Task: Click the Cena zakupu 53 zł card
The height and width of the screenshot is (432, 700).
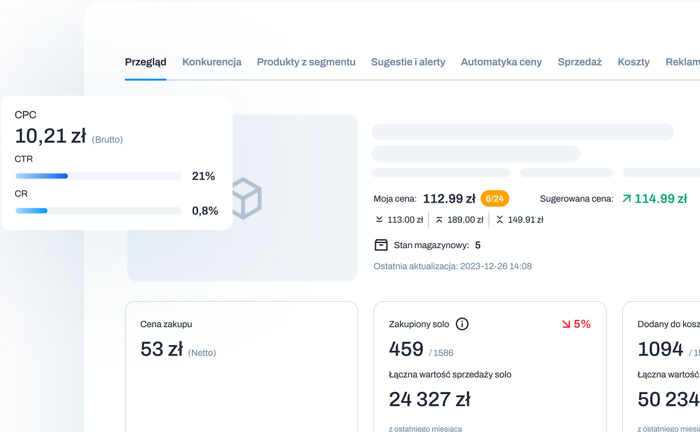Action: pyautogui.click(x=240, y=365)
